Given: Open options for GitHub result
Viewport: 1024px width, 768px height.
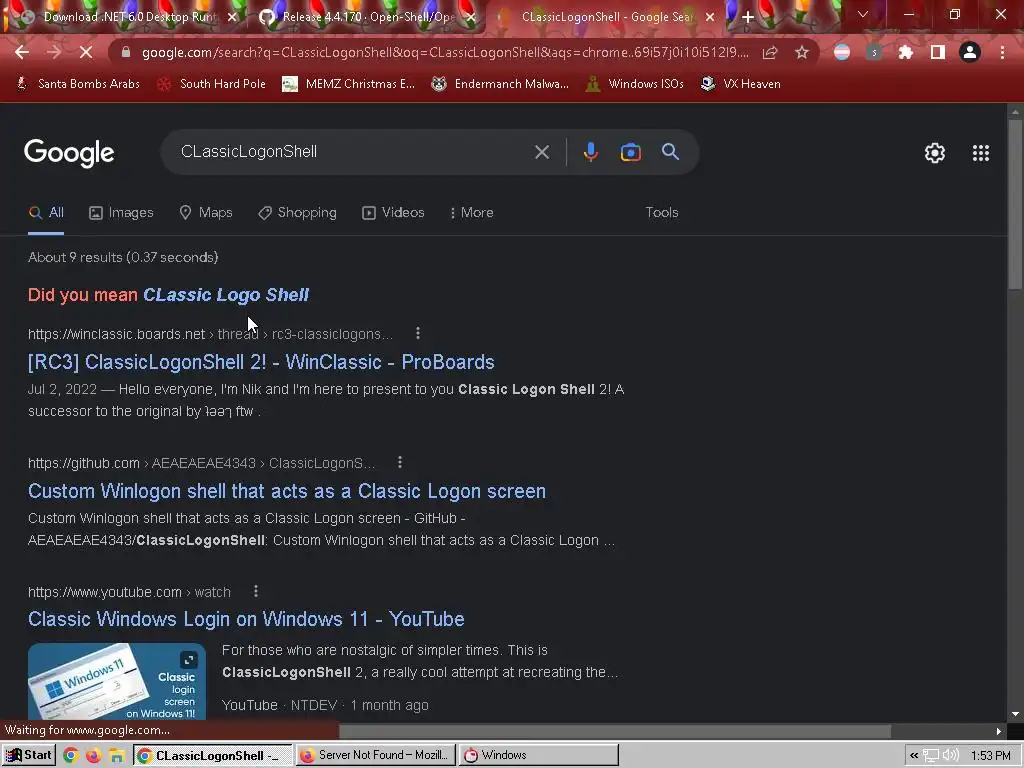Looking at the screenshot, I should 400,462.
